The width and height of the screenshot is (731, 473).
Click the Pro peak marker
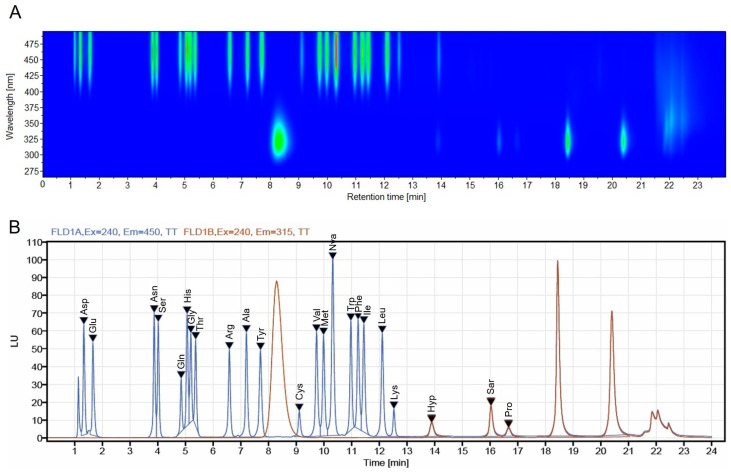(x=509, y=423)
